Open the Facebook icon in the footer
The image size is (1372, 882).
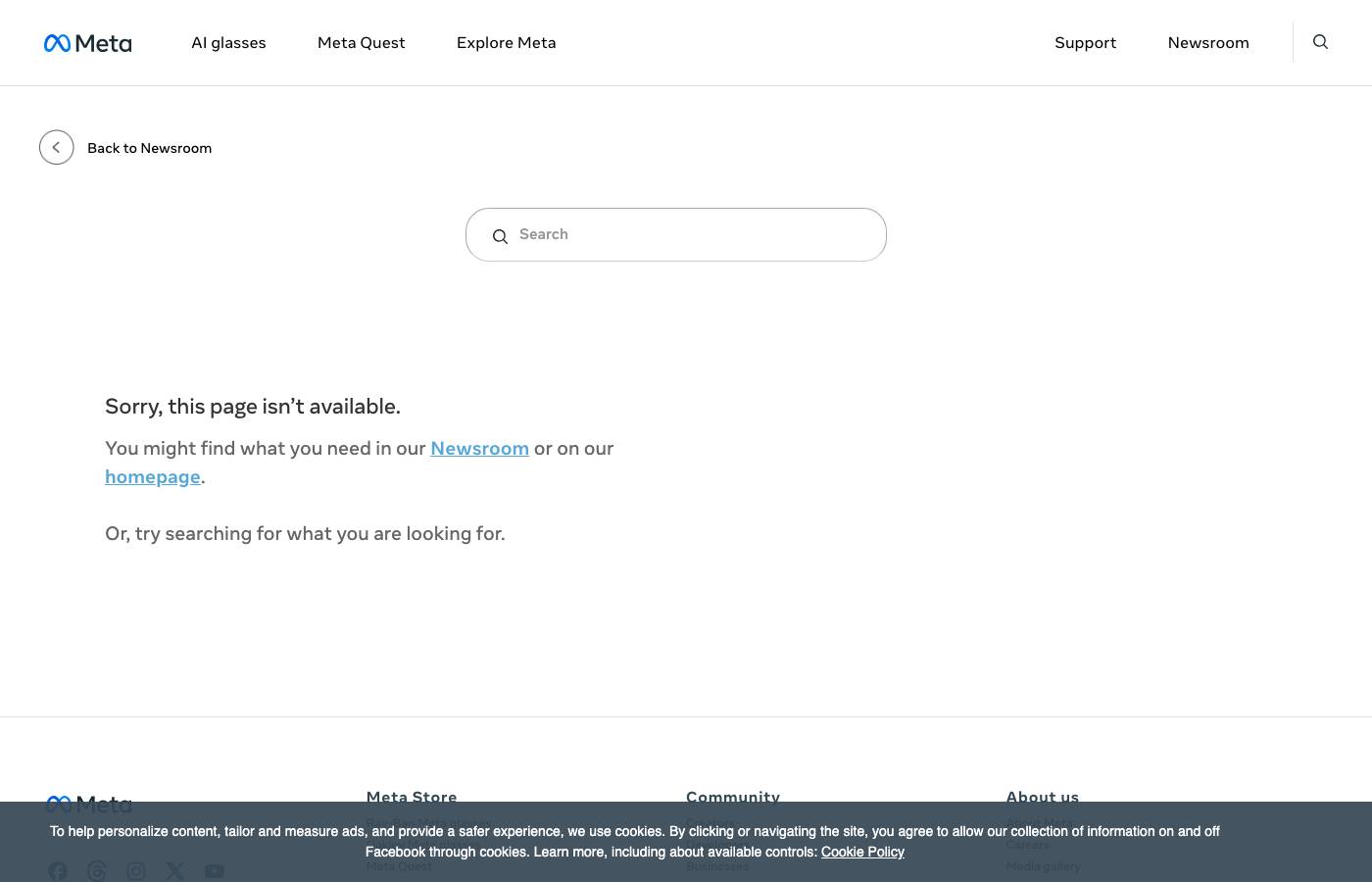click(x=58, y=871)
